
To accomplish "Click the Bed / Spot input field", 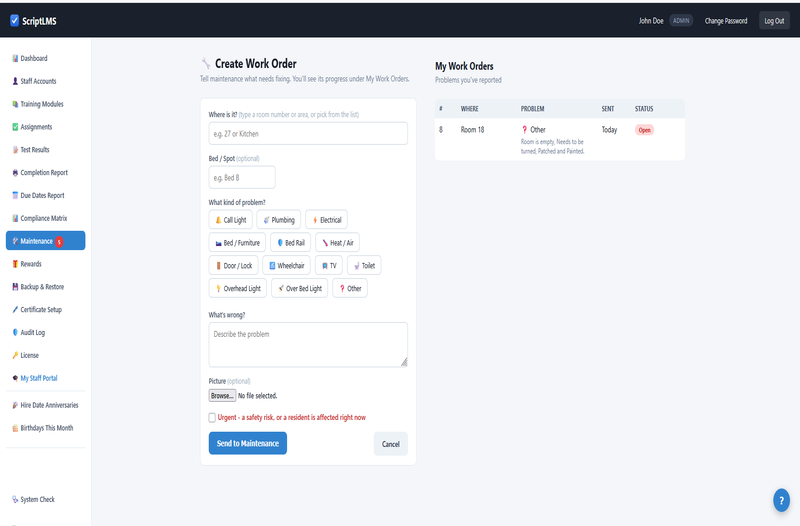I will pyautogui.click(x=242, y=178).
